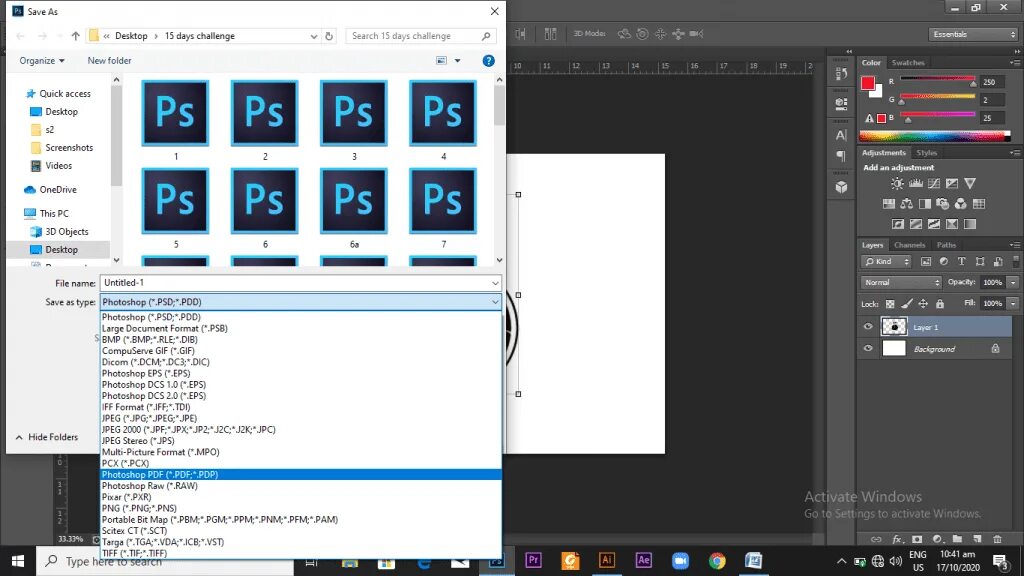Add a Brightness/Contrast adjustment
The height and width of the screenshot is (576, 1024).
pos(897,184)
